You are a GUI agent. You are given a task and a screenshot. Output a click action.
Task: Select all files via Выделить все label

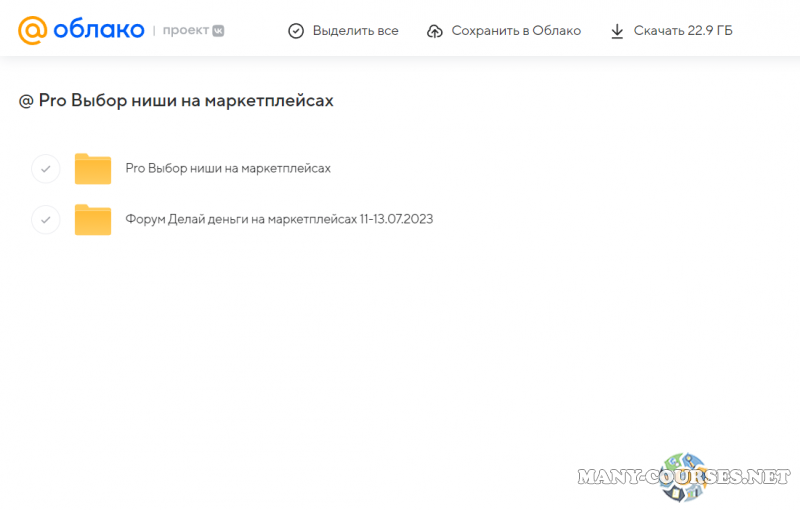[355, 31]
